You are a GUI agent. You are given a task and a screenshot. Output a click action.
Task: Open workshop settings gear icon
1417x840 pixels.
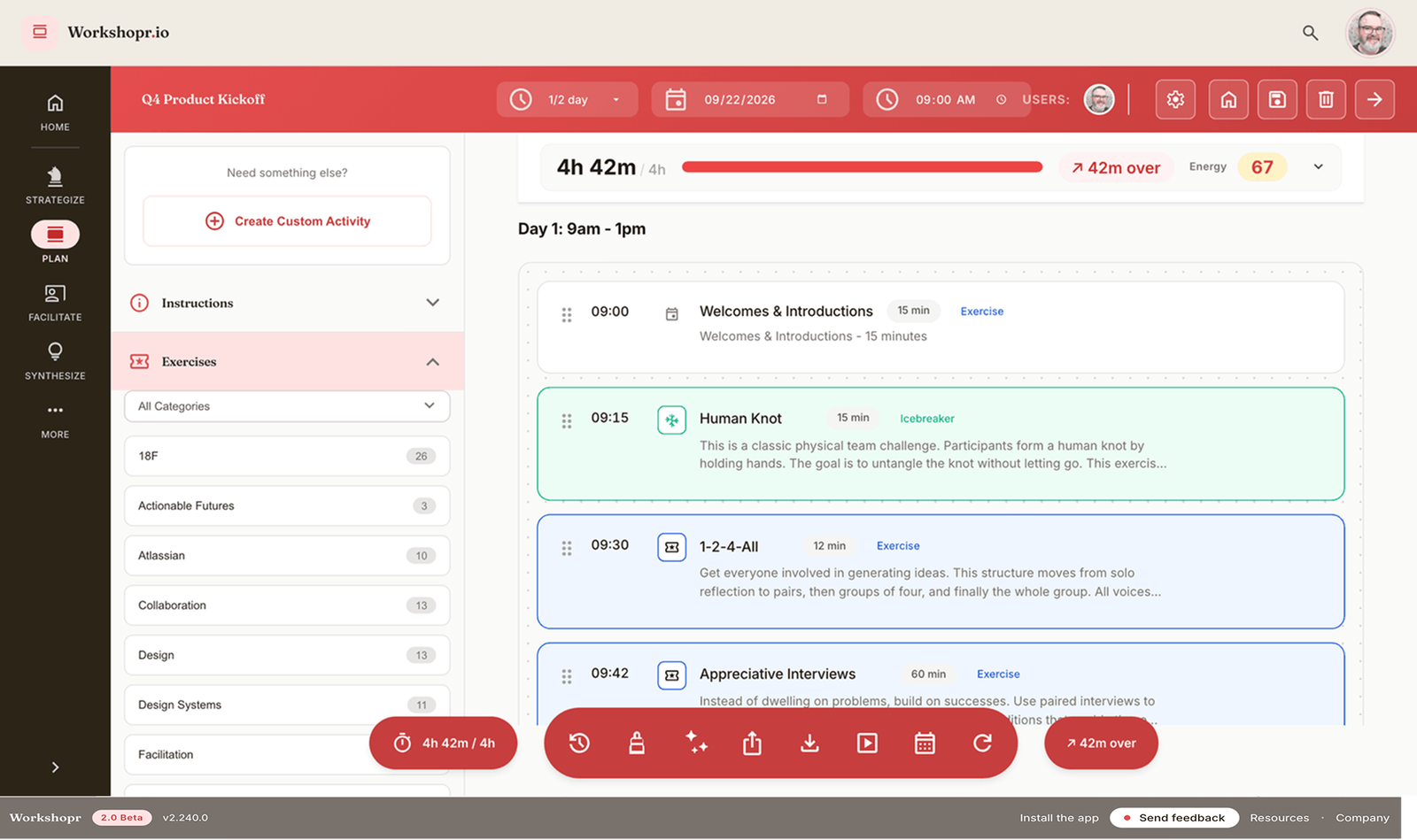pos(1175,99)
